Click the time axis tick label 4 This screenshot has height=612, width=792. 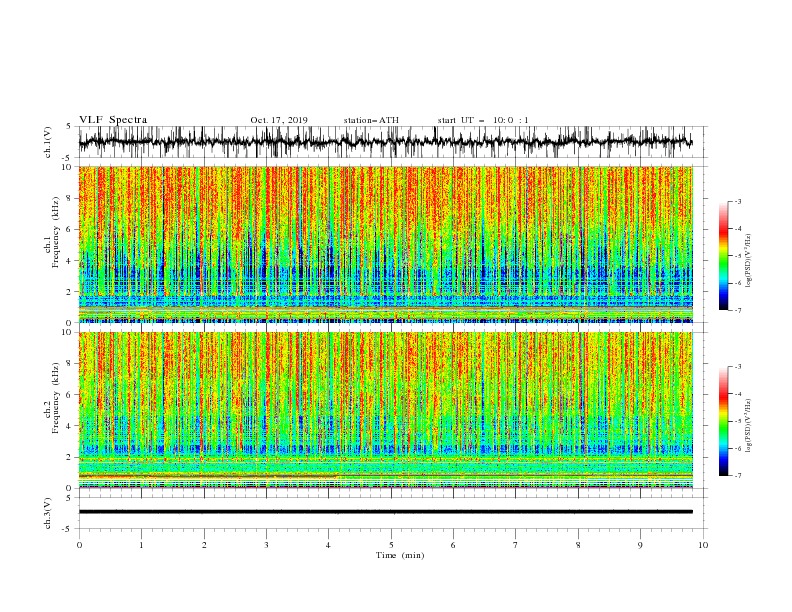(x=328, y=545)
